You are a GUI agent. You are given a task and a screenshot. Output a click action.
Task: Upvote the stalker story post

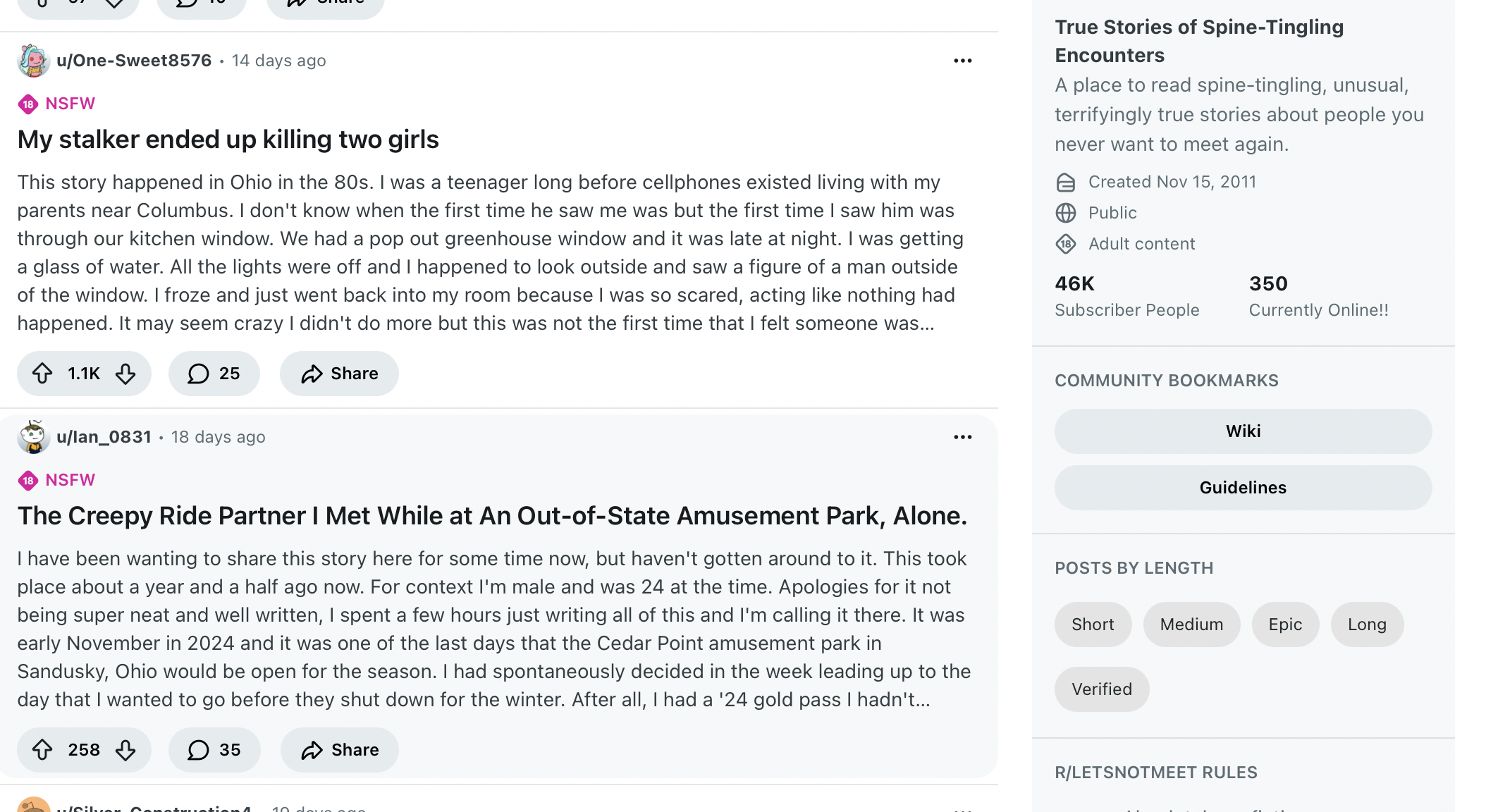pyautogui.click(x=42, y=374)
